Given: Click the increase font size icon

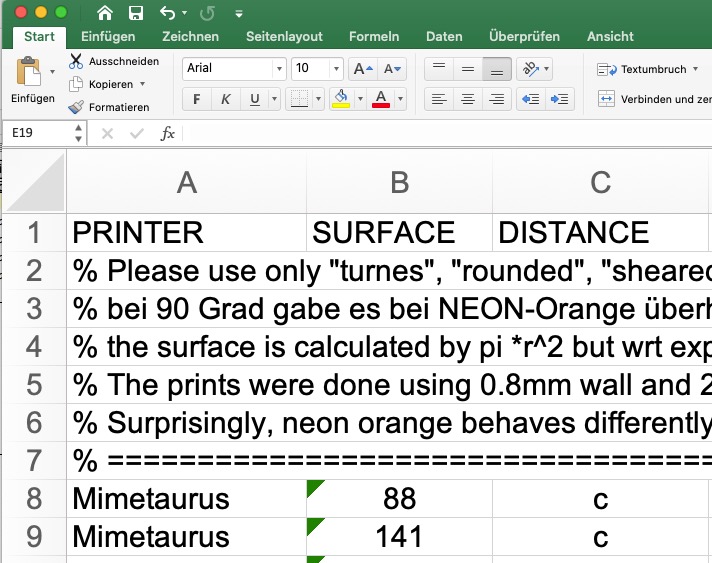Looking at the screenshot, I should [x=362, y=69].
